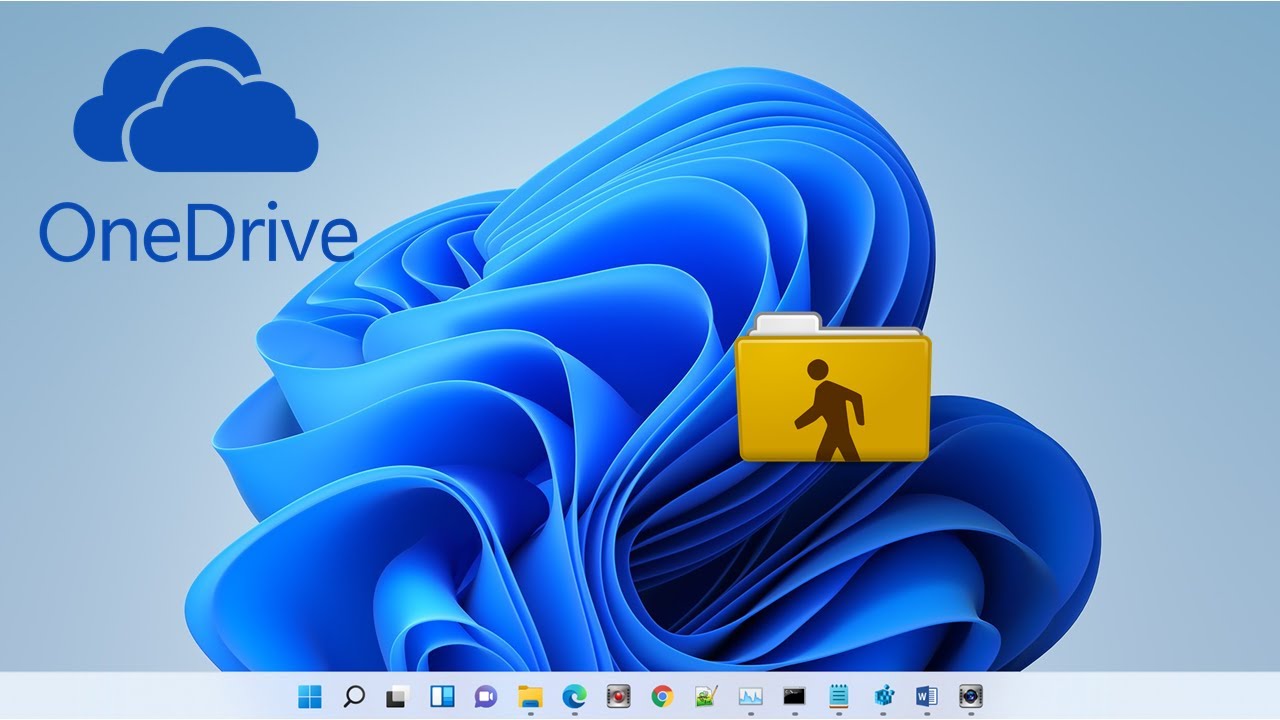The image size is (1280, 720).
Task: Launch Teams Chat from taskbar
Action: [x=486, y=696]
